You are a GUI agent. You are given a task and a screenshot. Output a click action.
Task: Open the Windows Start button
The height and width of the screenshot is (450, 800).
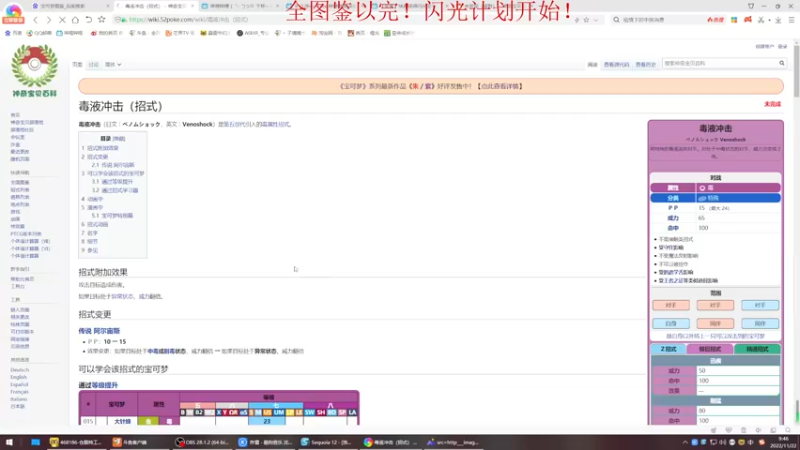click(9, 442)
